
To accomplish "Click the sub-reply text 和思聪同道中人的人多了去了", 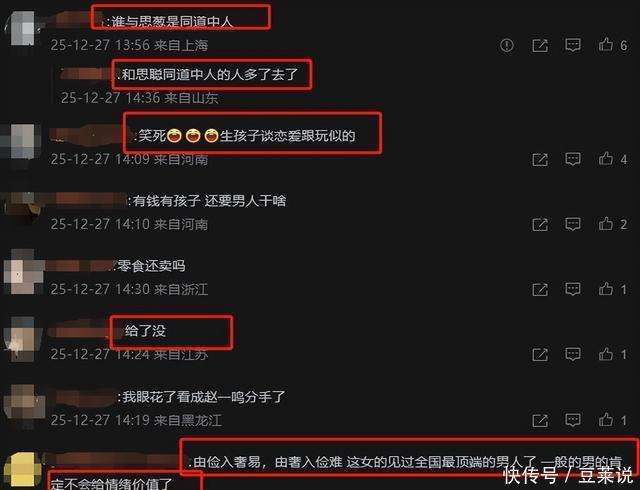I will click(210, 74).
